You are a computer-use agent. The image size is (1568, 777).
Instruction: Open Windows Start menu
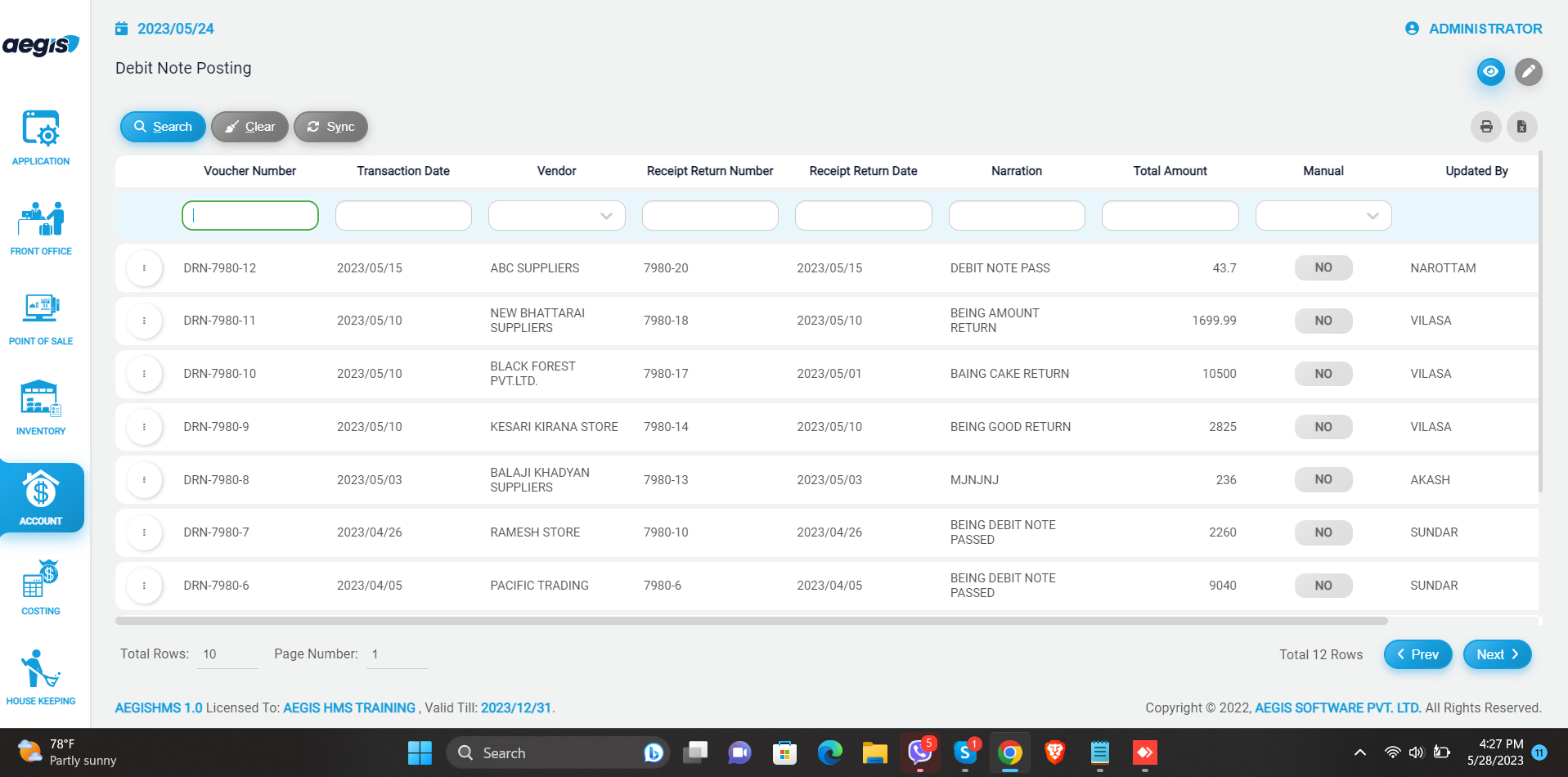pos(420,752)
